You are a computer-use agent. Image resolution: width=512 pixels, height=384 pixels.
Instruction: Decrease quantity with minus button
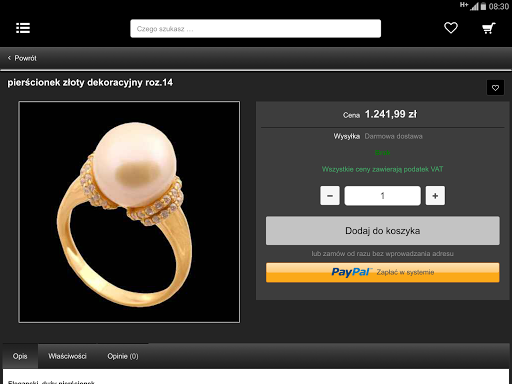(330, 196)
